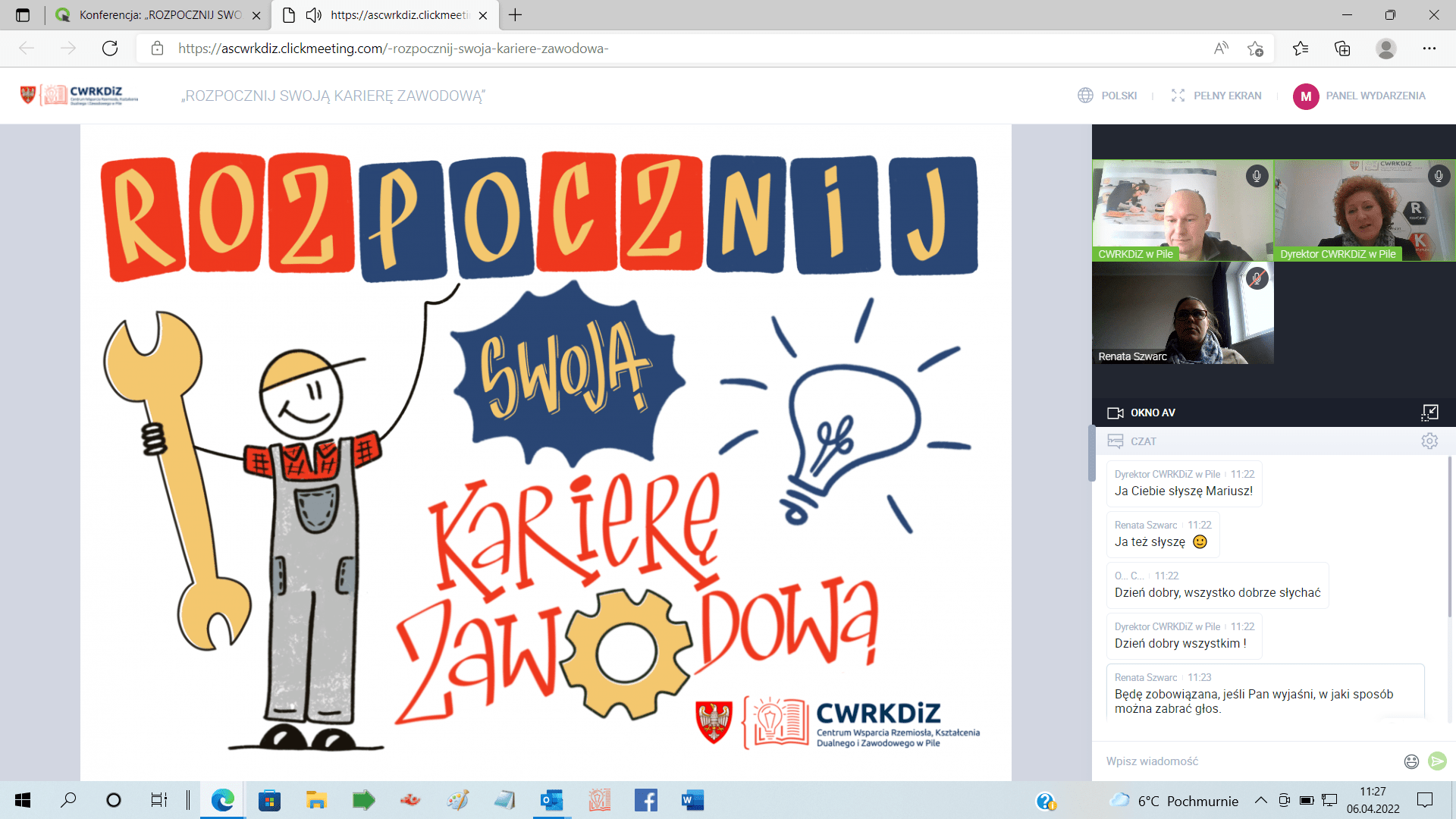Expand PANEL WYDARZENIA menu
The height and width of the screenshot is (819, 1456).
(x=1360, y=96)
